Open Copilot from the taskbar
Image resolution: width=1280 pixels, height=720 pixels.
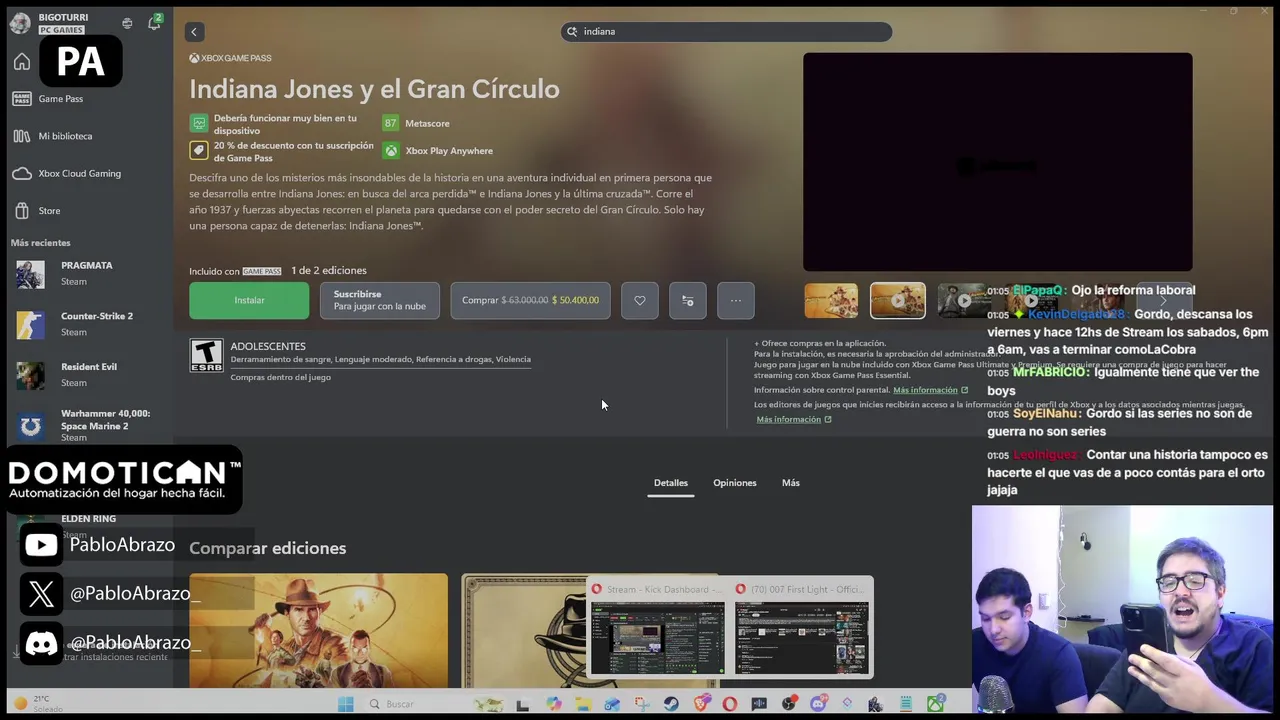pyautogui.click(x=553, y=704)
